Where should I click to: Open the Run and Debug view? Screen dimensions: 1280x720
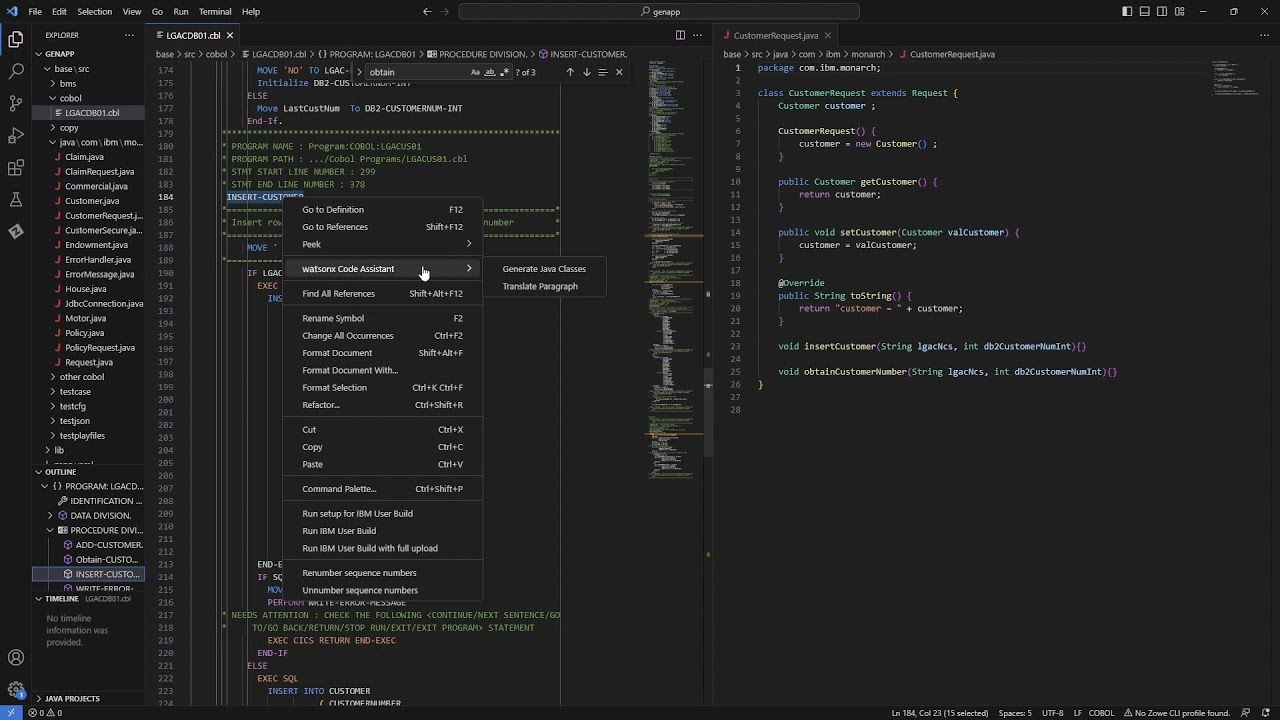(16, 135)
